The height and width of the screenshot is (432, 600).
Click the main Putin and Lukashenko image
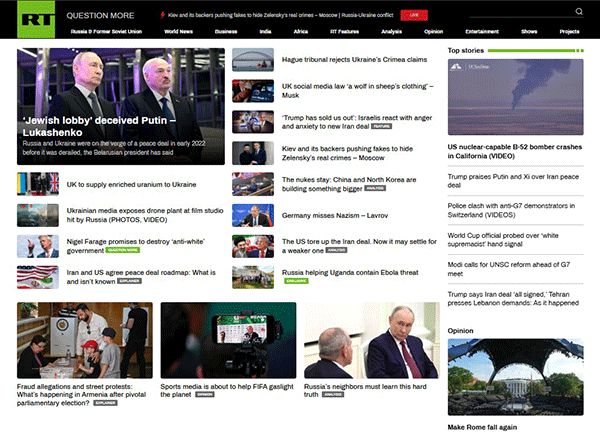(x=121, y=106)
